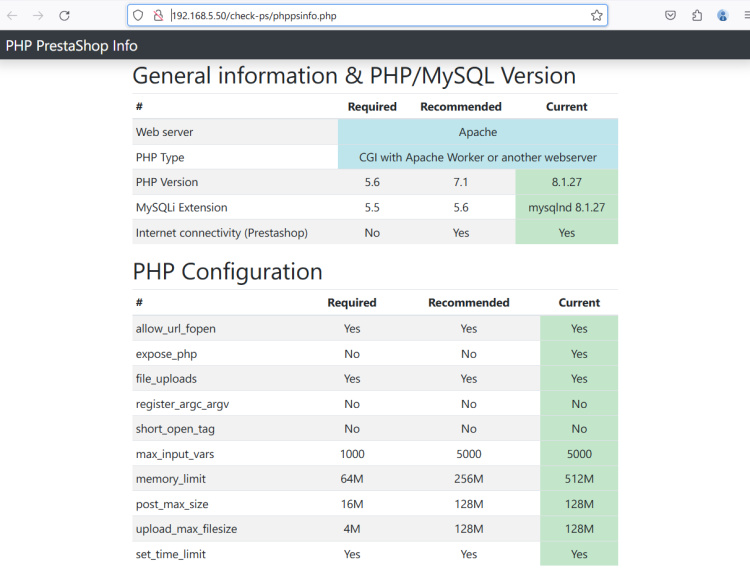Click the browser Forward arrow

[38, 16]
